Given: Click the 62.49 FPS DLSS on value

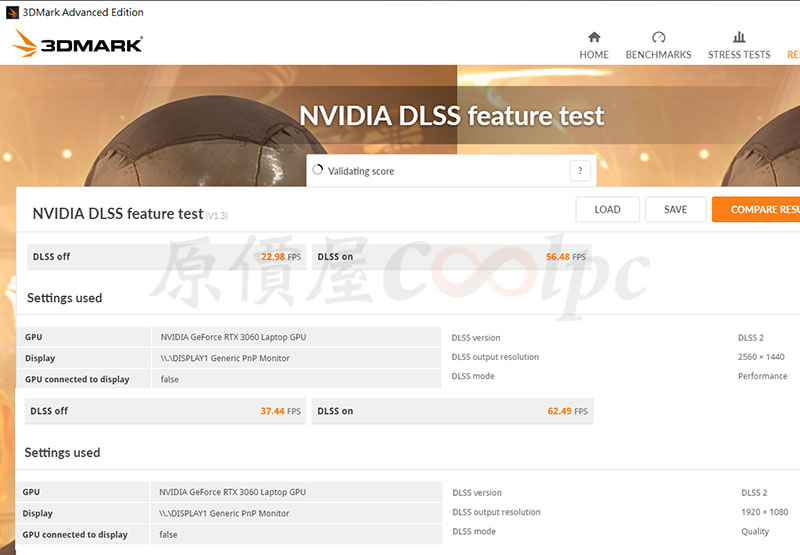Looking at the screenshot, I should 567,411.
